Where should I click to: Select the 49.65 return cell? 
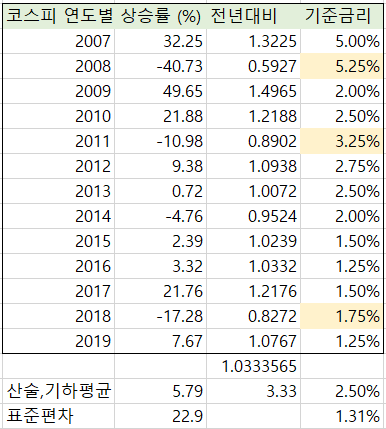[160, 91]
